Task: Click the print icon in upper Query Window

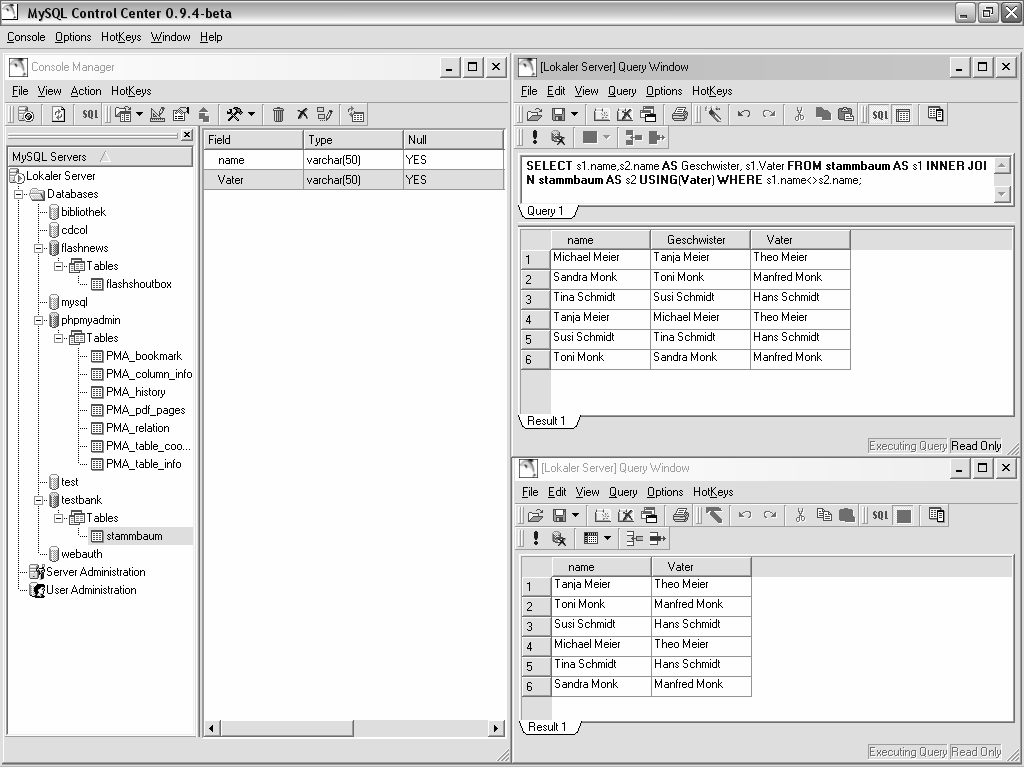Action: pos(680,114)
